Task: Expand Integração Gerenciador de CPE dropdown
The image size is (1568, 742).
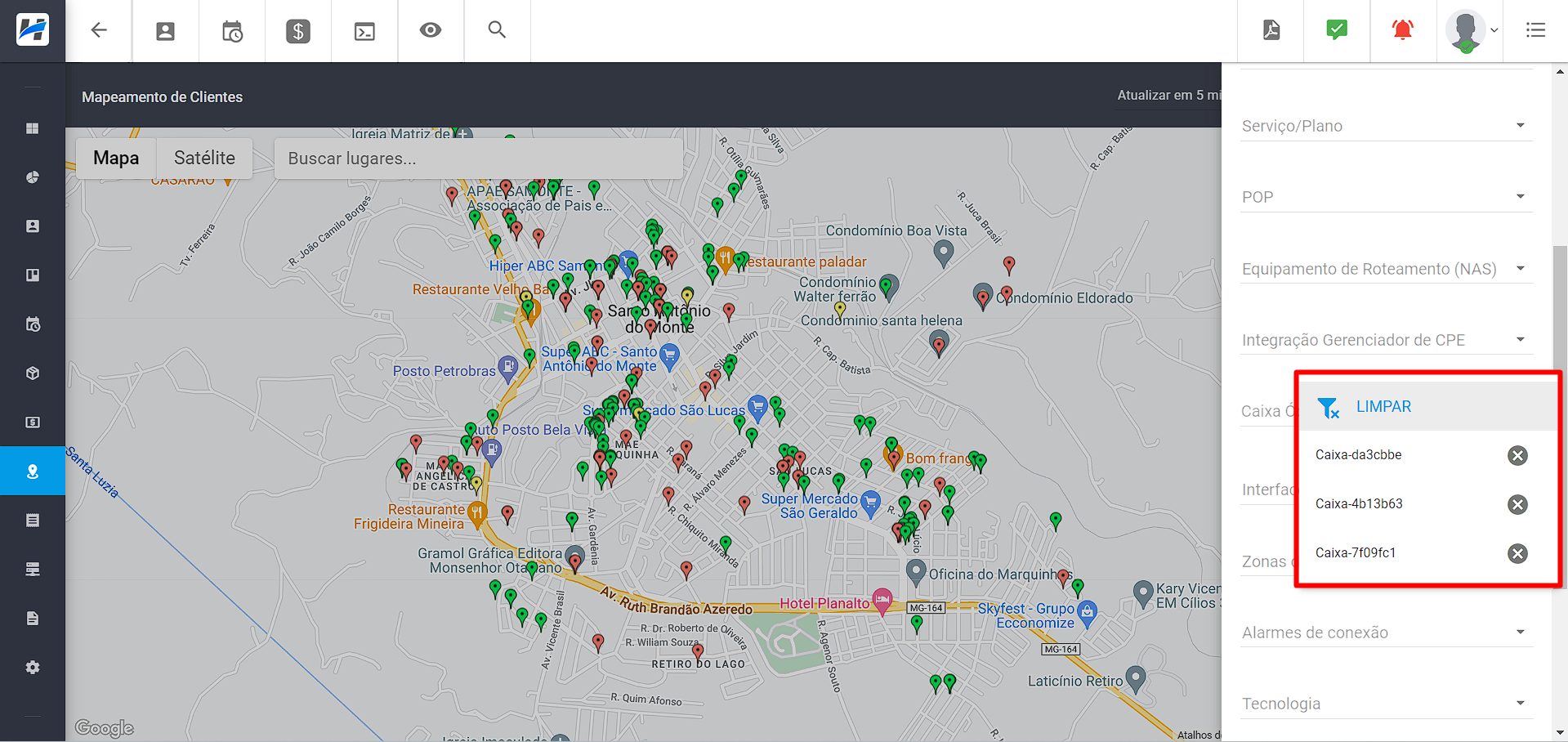Action: point(1386,340)
